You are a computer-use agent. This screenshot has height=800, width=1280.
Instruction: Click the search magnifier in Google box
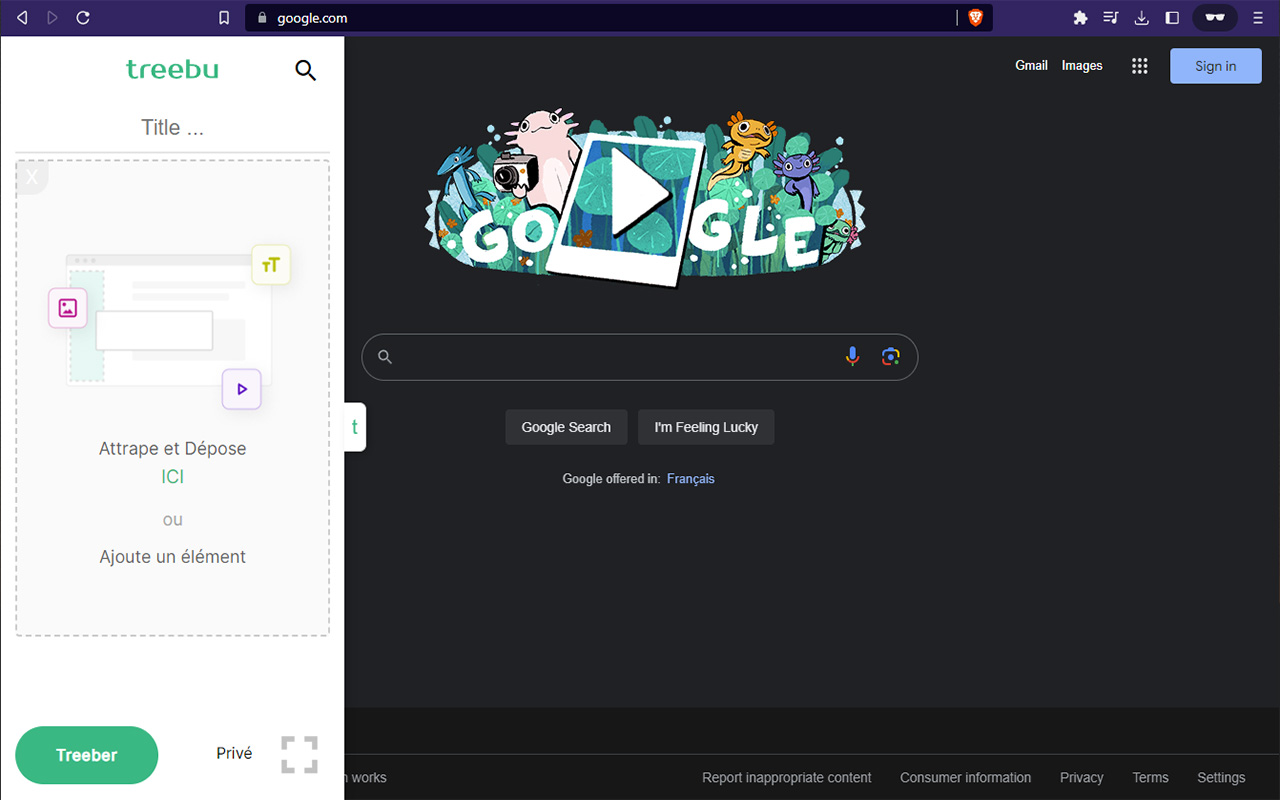point(385,357)
